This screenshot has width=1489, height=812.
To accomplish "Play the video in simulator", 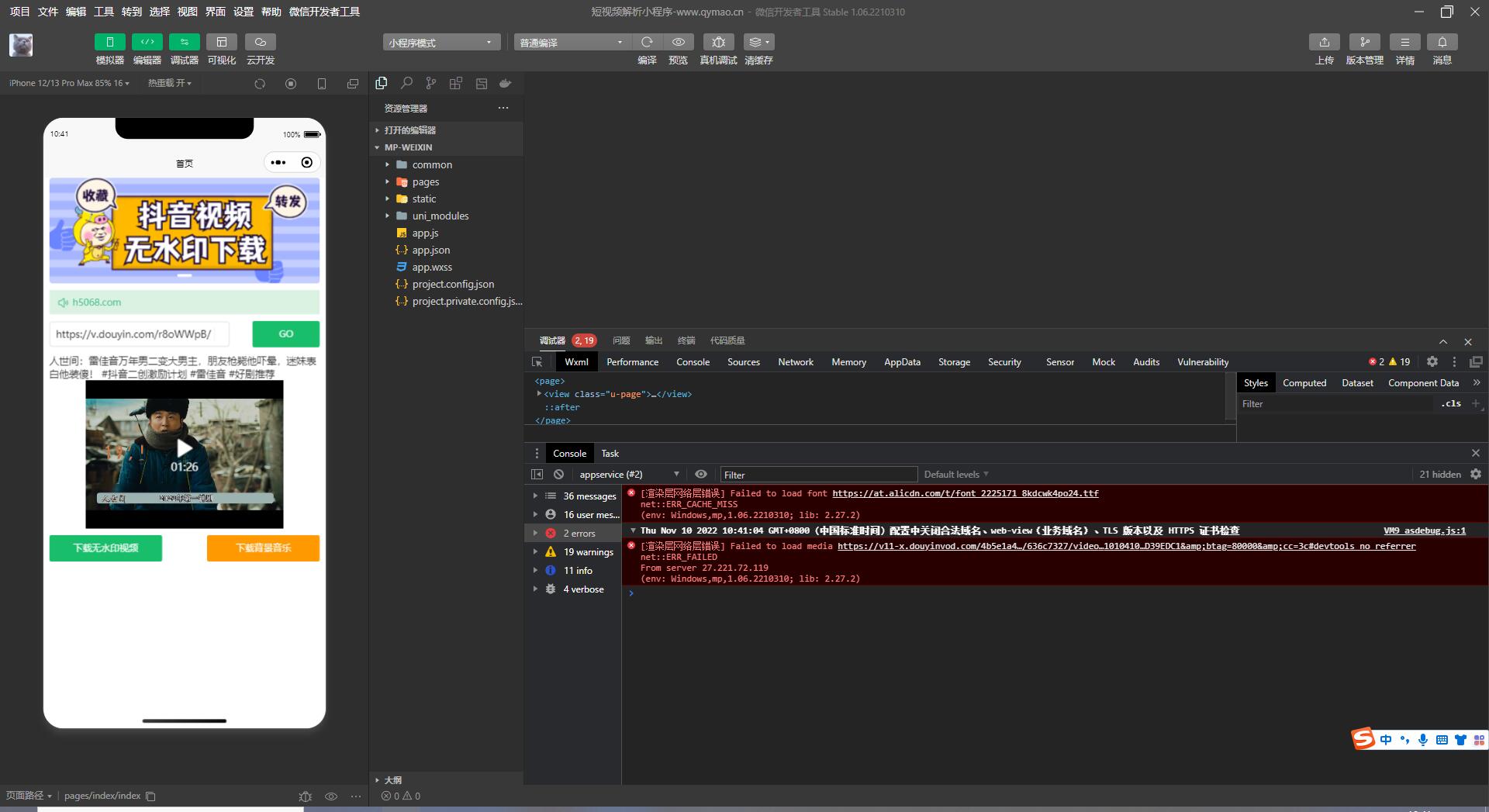I will pyautogui.click(x=184, y=448).
